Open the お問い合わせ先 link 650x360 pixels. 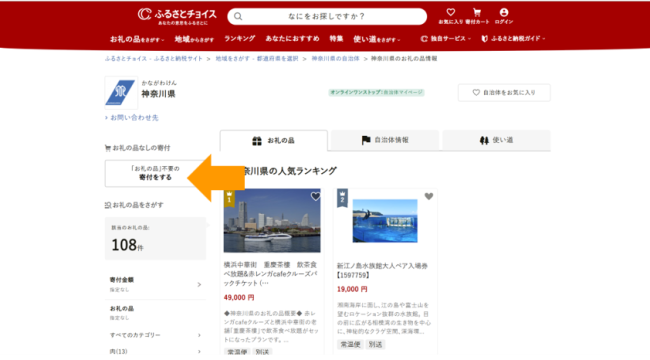point(132,118)
